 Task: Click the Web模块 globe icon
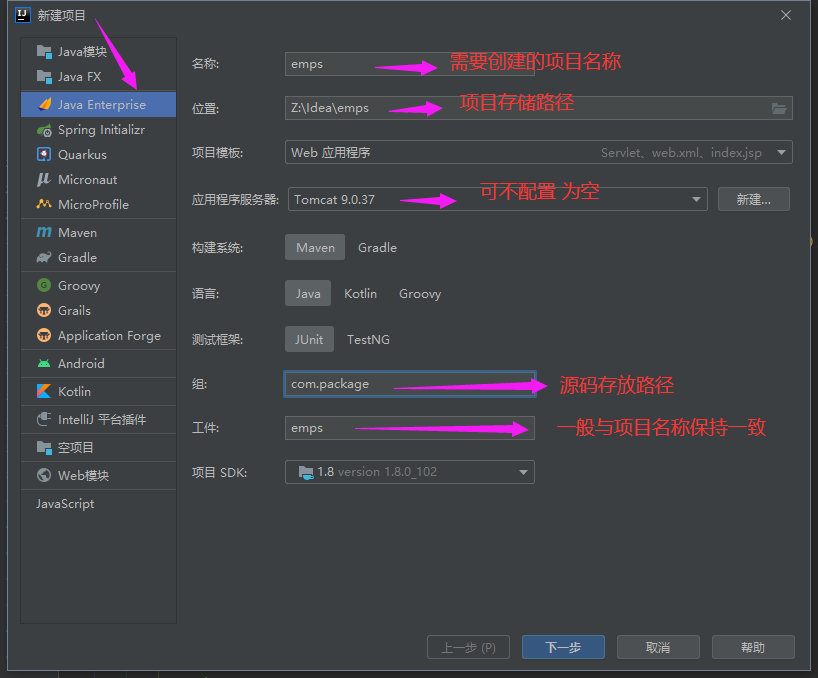pyautogui.click(x=44, y=475)
